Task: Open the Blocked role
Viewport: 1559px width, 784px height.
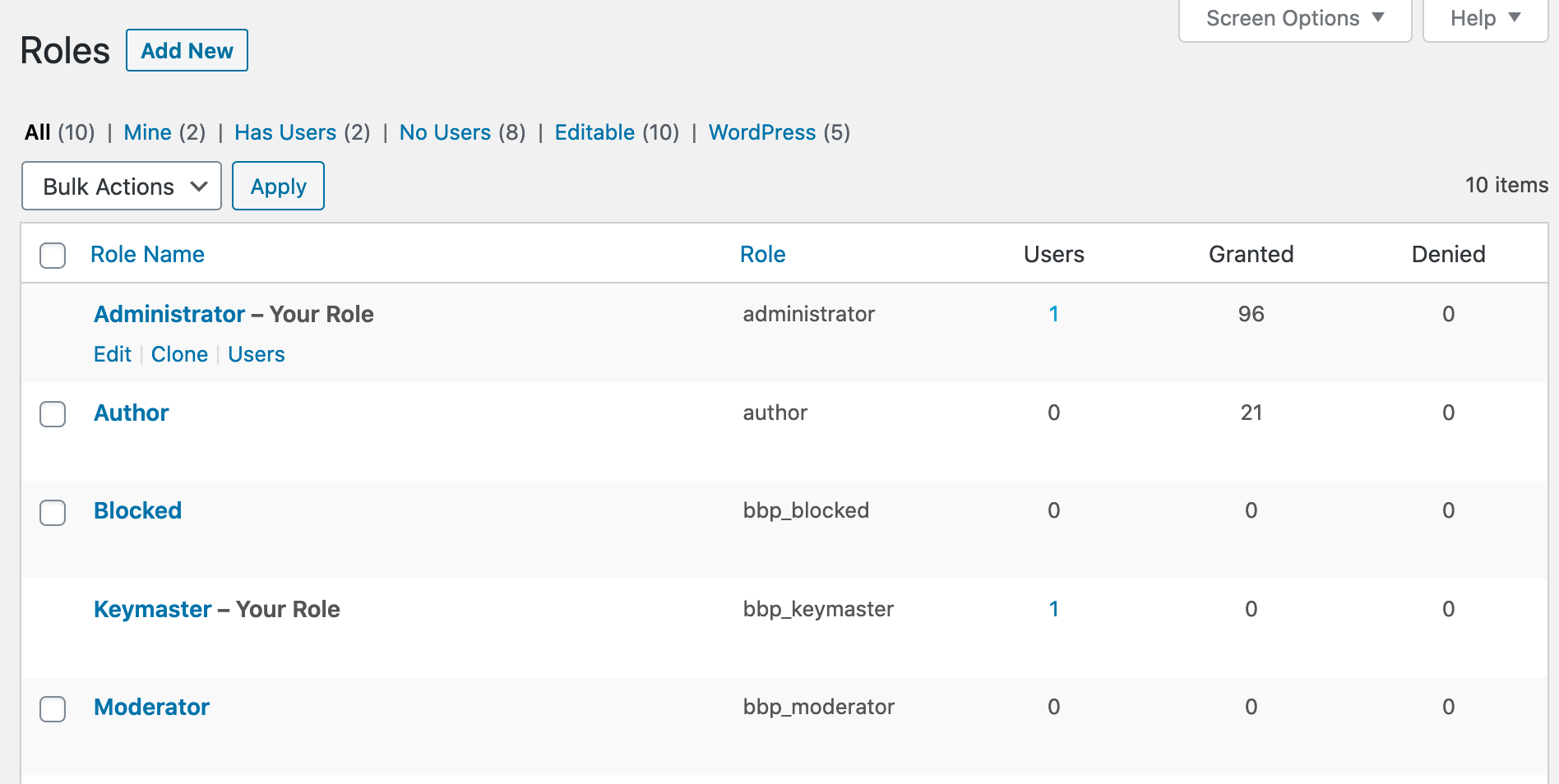Action: click(138, 510)
